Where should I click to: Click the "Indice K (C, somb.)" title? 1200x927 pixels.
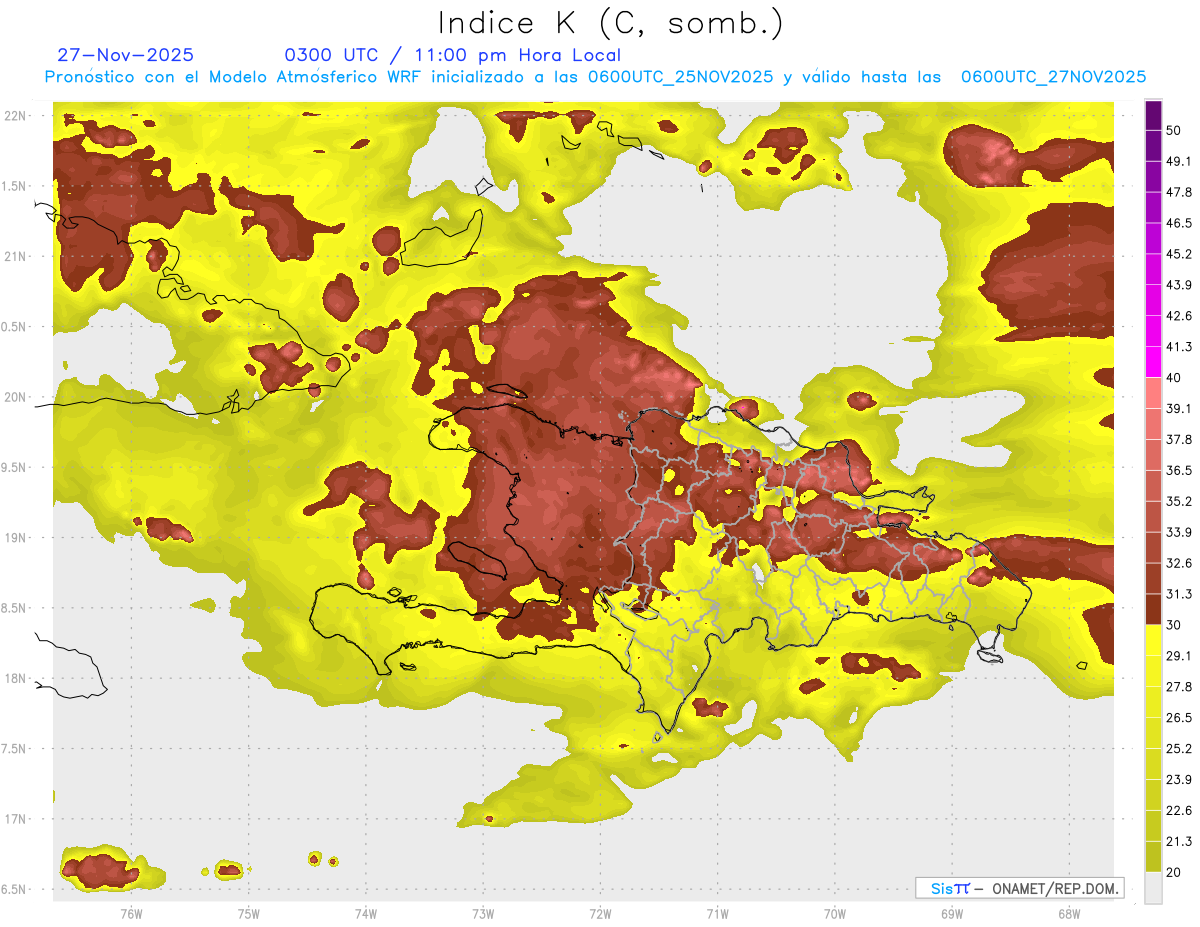(x=611, y=23)
